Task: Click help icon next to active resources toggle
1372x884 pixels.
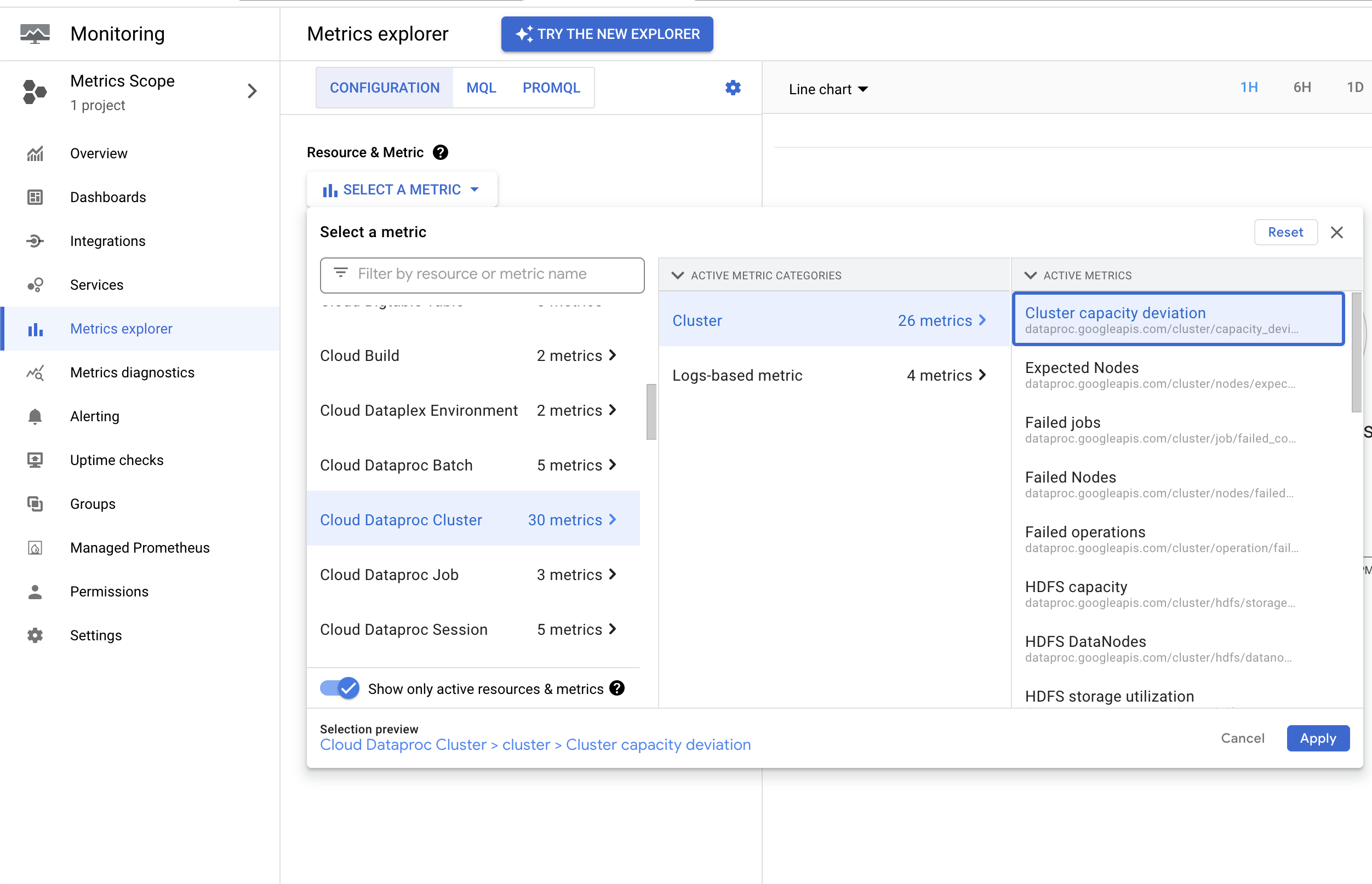Action: coord(617,688)
